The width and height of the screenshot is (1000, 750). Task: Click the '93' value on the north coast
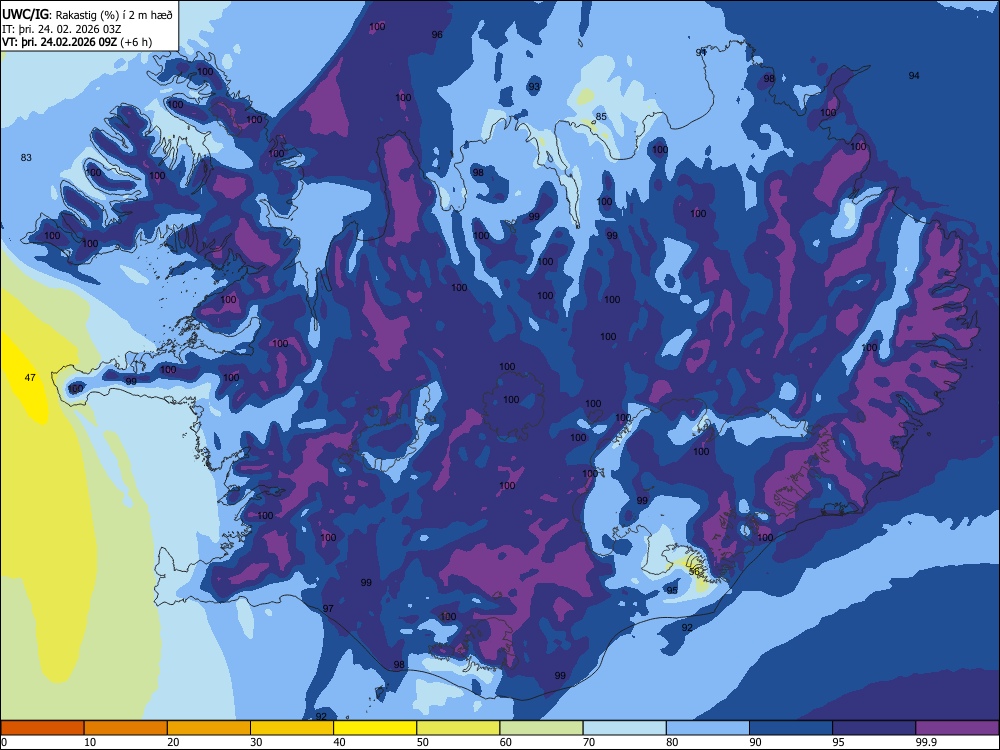click(x=534, y=86)
